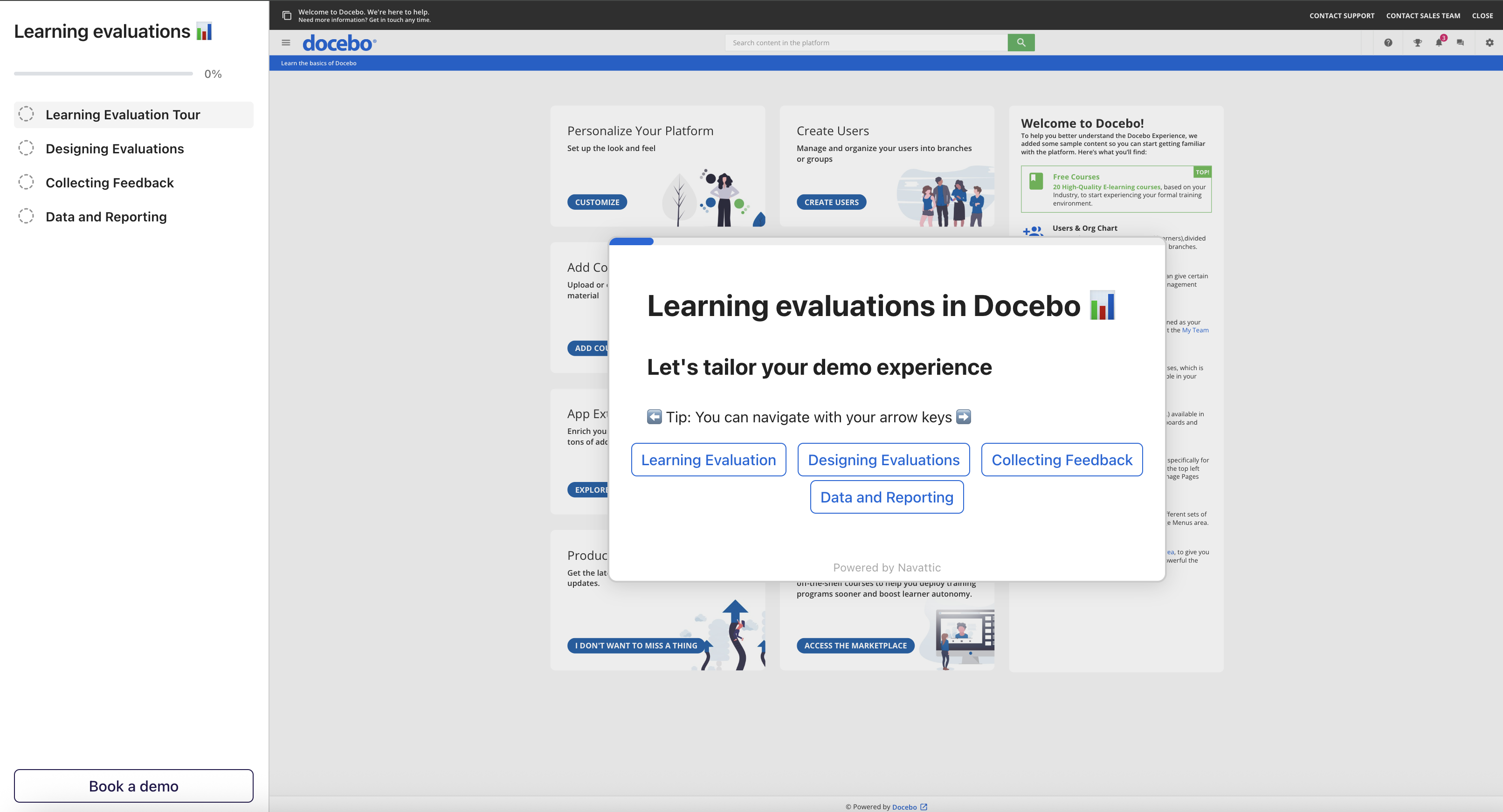Open the admin settings gear icon

[1489, 42]
